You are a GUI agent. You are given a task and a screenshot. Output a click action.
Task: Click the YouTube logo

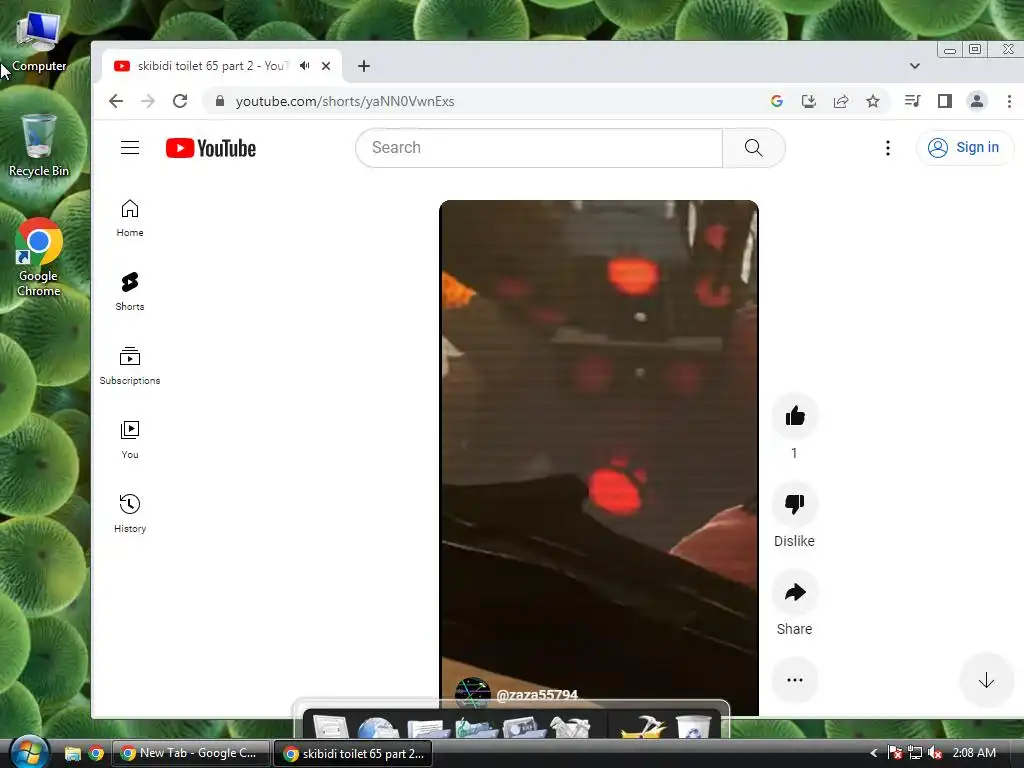point(210,148)
